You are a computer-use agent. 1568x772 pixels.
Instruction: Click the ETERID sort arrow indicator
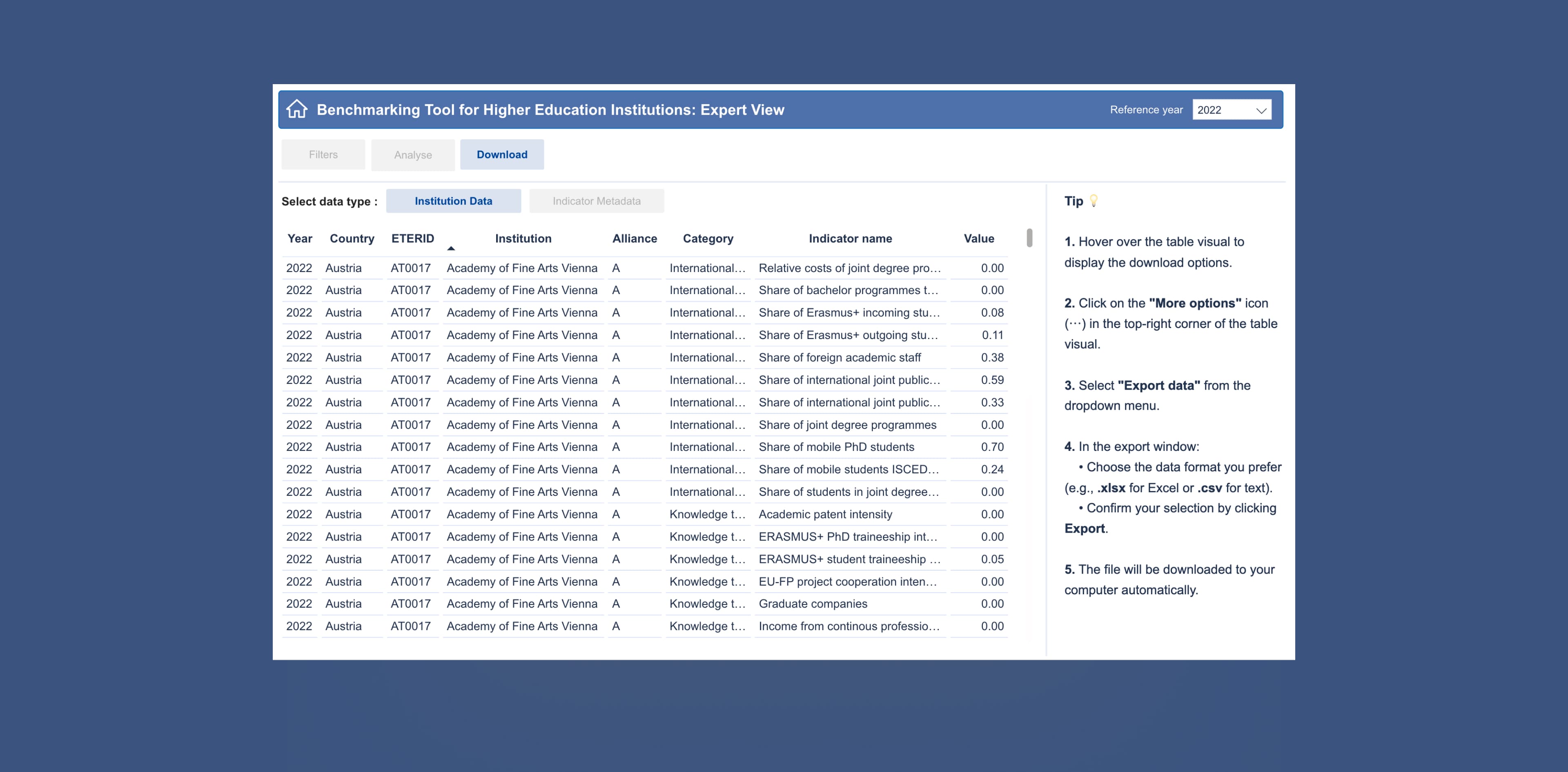[x=451, y=248]
